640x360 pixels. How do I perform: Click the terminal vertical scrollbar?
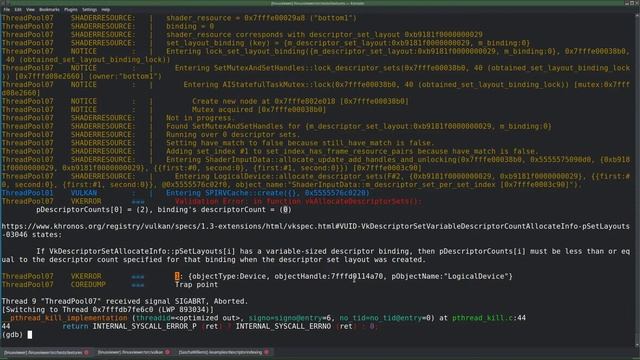click(x=637, y=180)
